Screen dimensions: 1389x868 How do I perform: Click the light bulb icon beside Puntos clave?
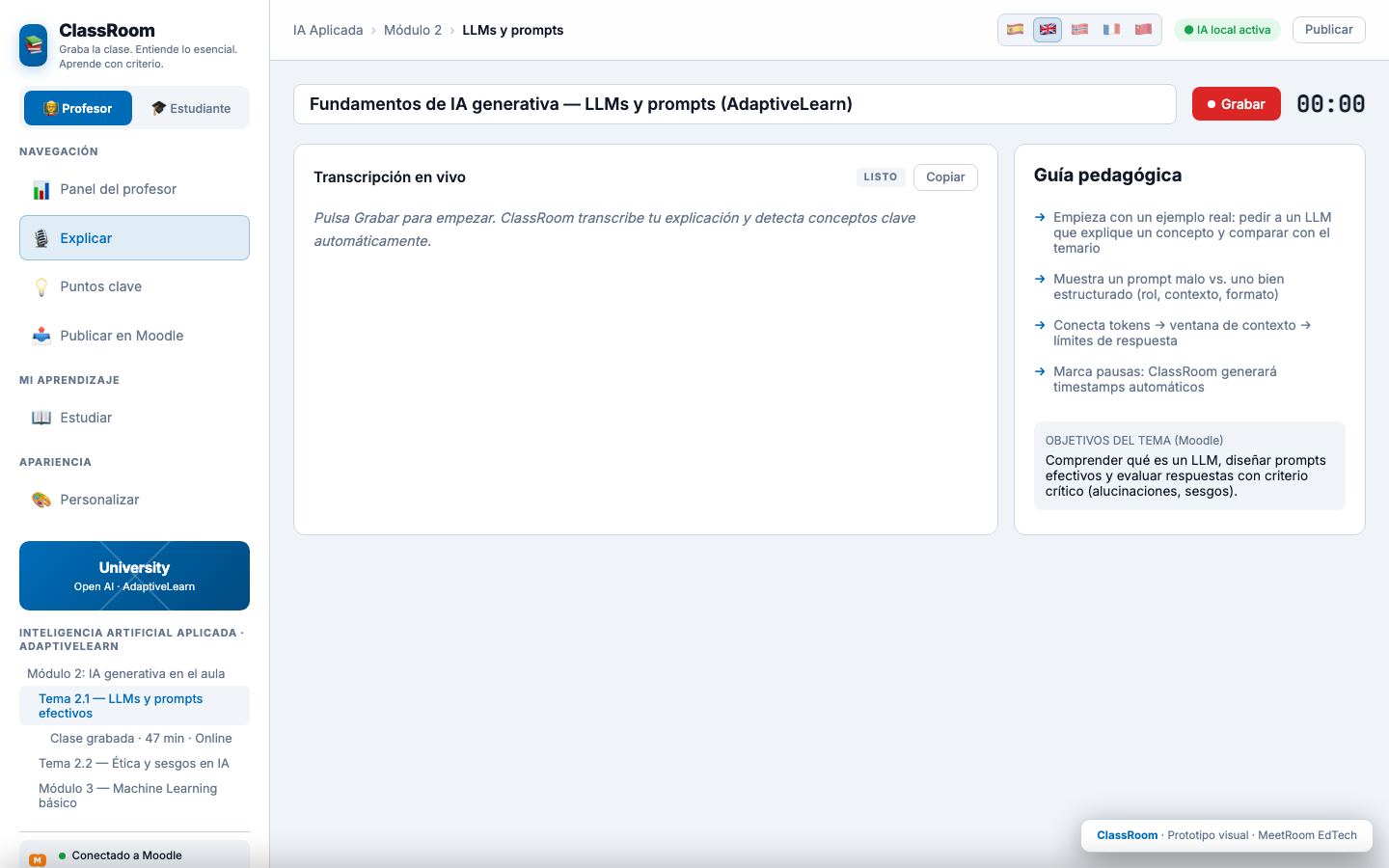tap(41, 286)
